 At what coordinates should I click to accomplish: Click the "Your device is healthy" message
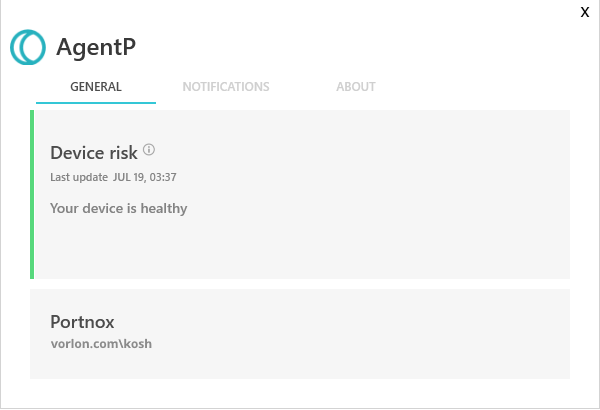(119, 209)
